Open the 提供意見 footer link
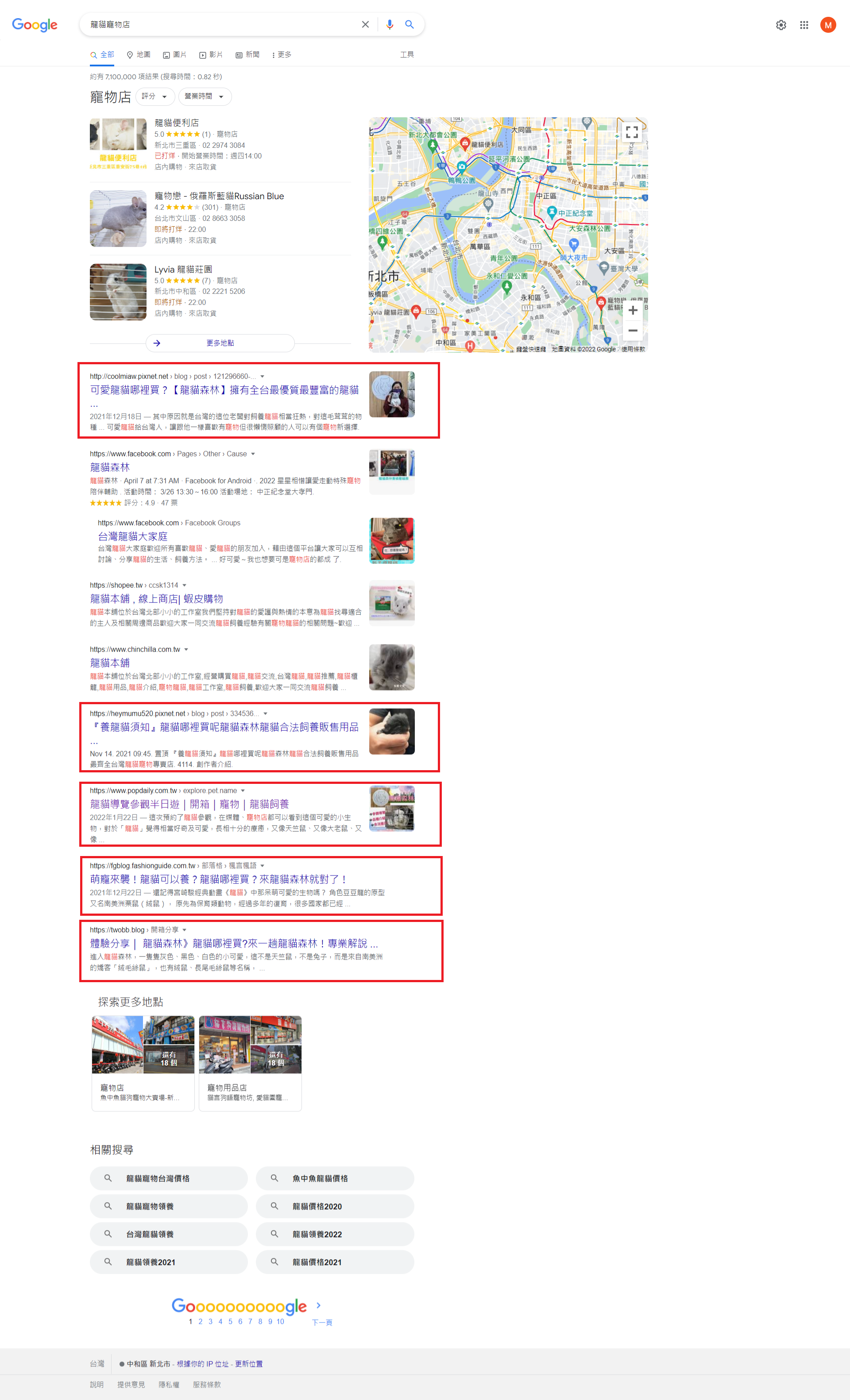The width and height of the screenshot is (850, 1400). [131, 1385]
